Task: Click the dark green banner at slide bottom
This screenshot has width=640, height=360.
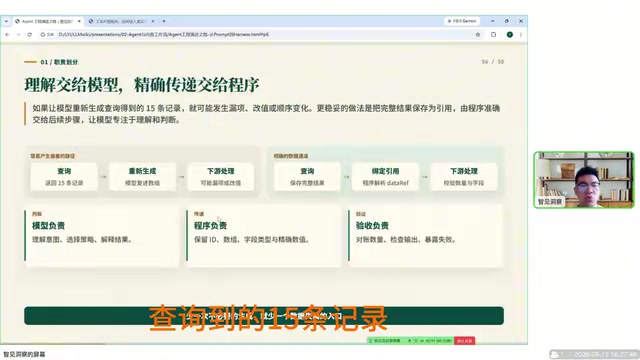Action: coord(264,316)
